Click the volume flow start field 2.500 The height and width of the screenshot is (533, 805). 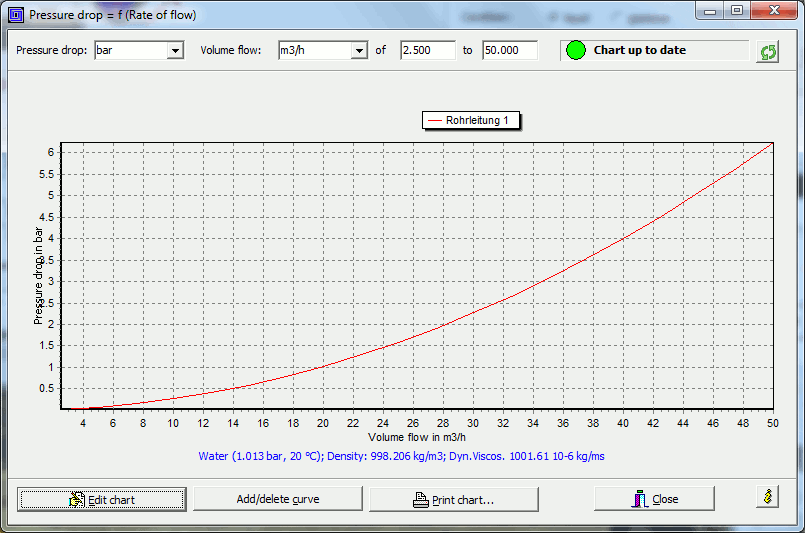coord(428,50)
